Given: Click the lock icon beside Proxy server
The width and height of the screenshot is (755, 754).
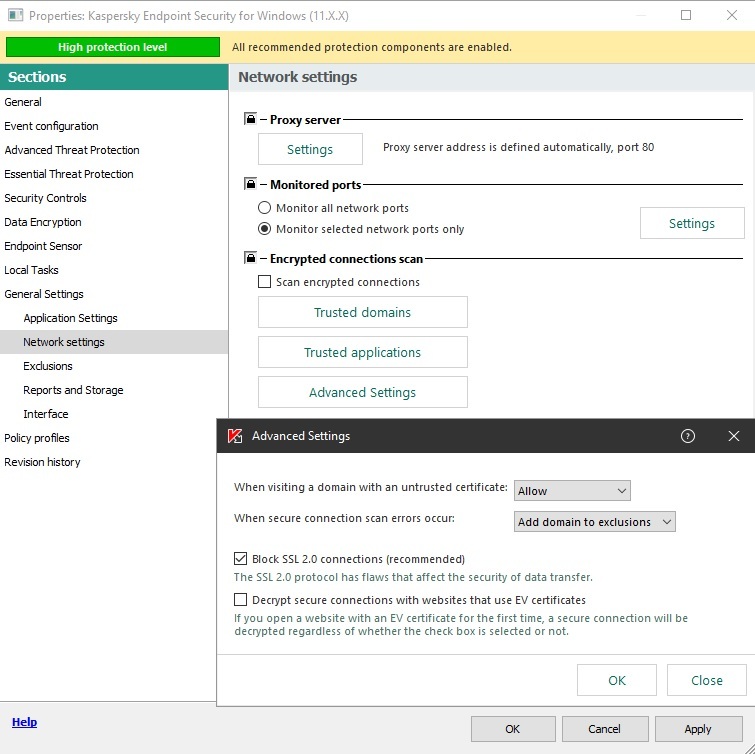Looking at the screenshot, I should (251, 120).
